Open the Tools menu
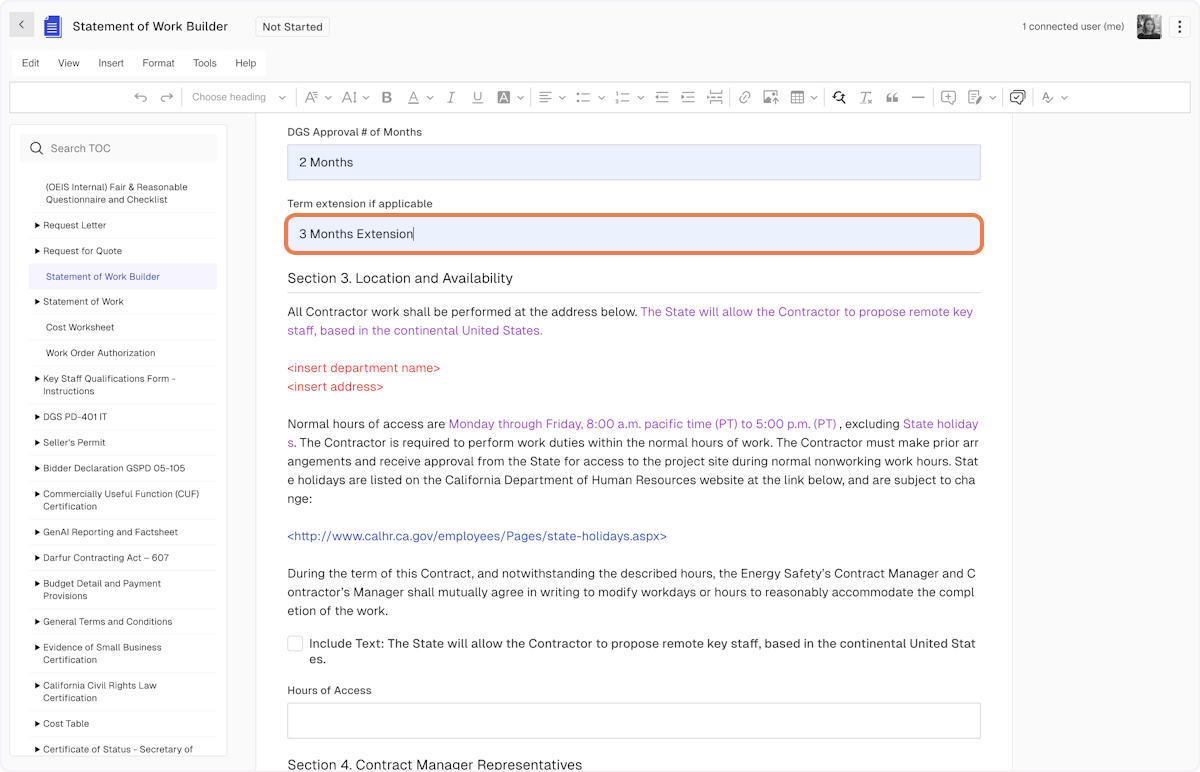 pos(205,63)
